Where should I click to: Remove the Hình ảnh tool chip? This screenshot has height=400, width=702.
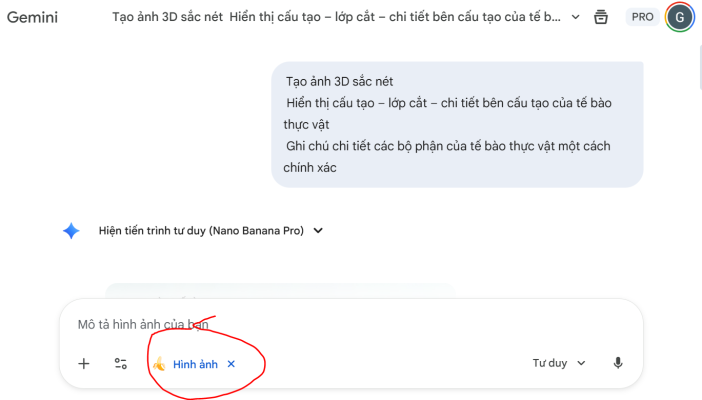pos(231,364)
